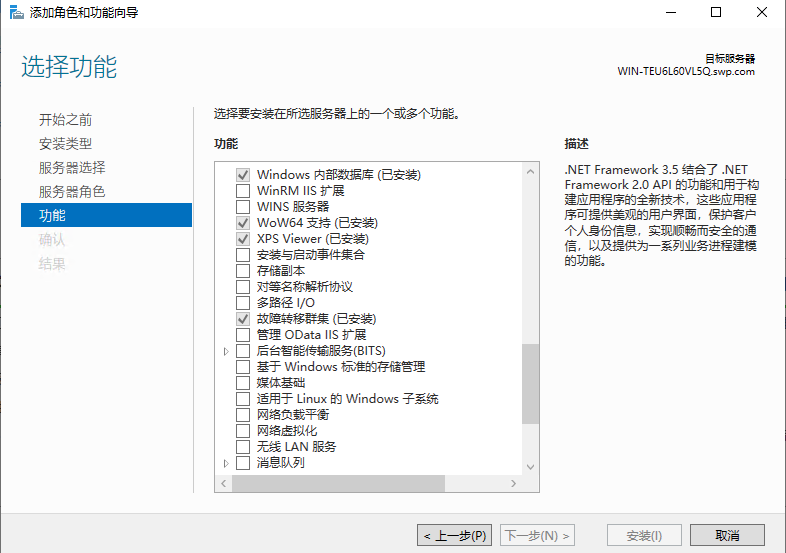The image size is (786, 553).
Task: Open the 安装类型 wizard step
Action: 66,144
